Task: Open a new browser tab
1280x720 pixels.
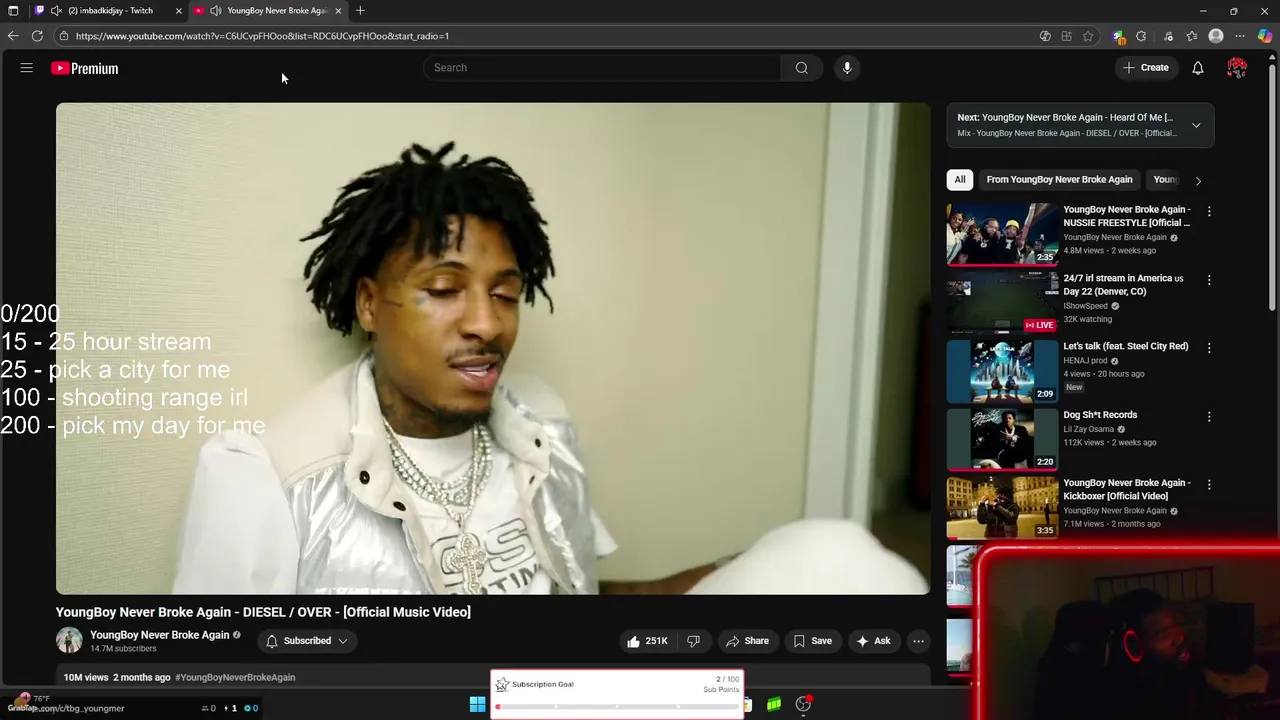Action: coord(360,11)
